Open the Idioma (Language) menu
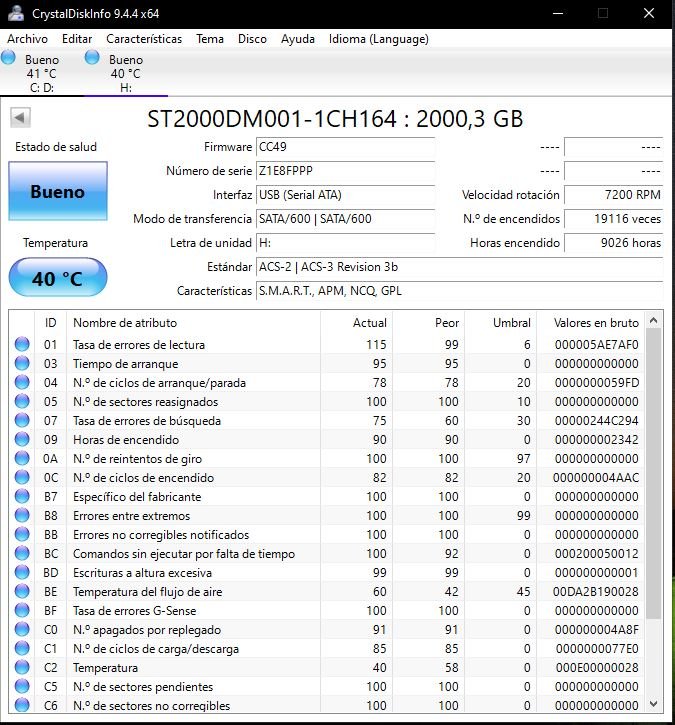The width and height of the screenshot is (675, 725). (378, 39)
